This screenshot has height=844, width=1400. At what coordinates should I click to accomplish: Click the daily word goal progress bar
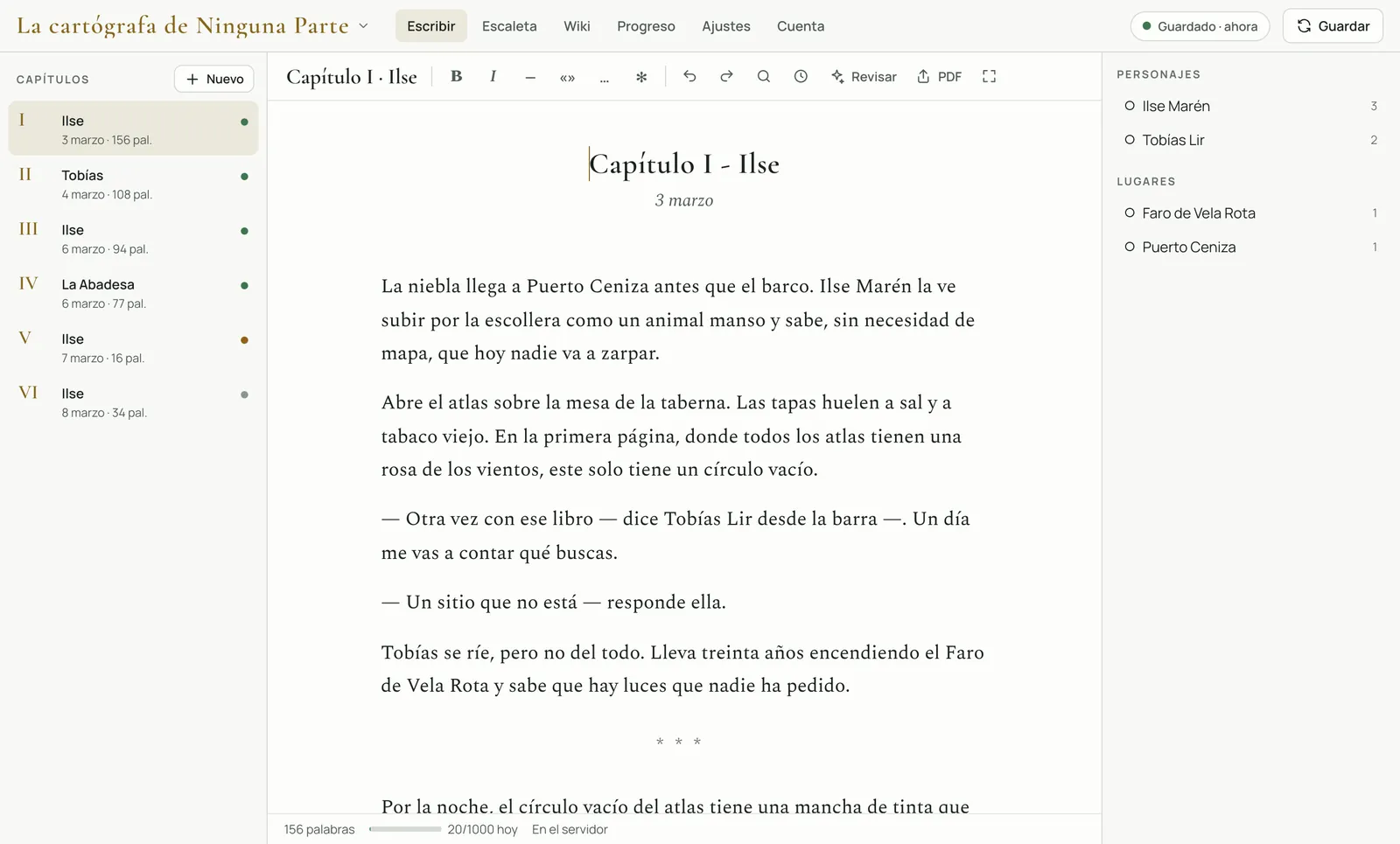[x=405, y=829]
